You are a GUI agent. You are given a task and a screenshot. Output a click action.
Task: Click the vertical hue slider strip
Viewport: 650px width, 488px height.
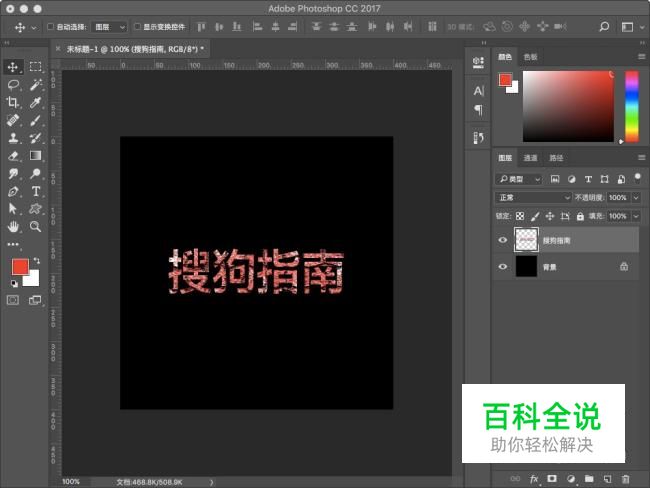632,107
